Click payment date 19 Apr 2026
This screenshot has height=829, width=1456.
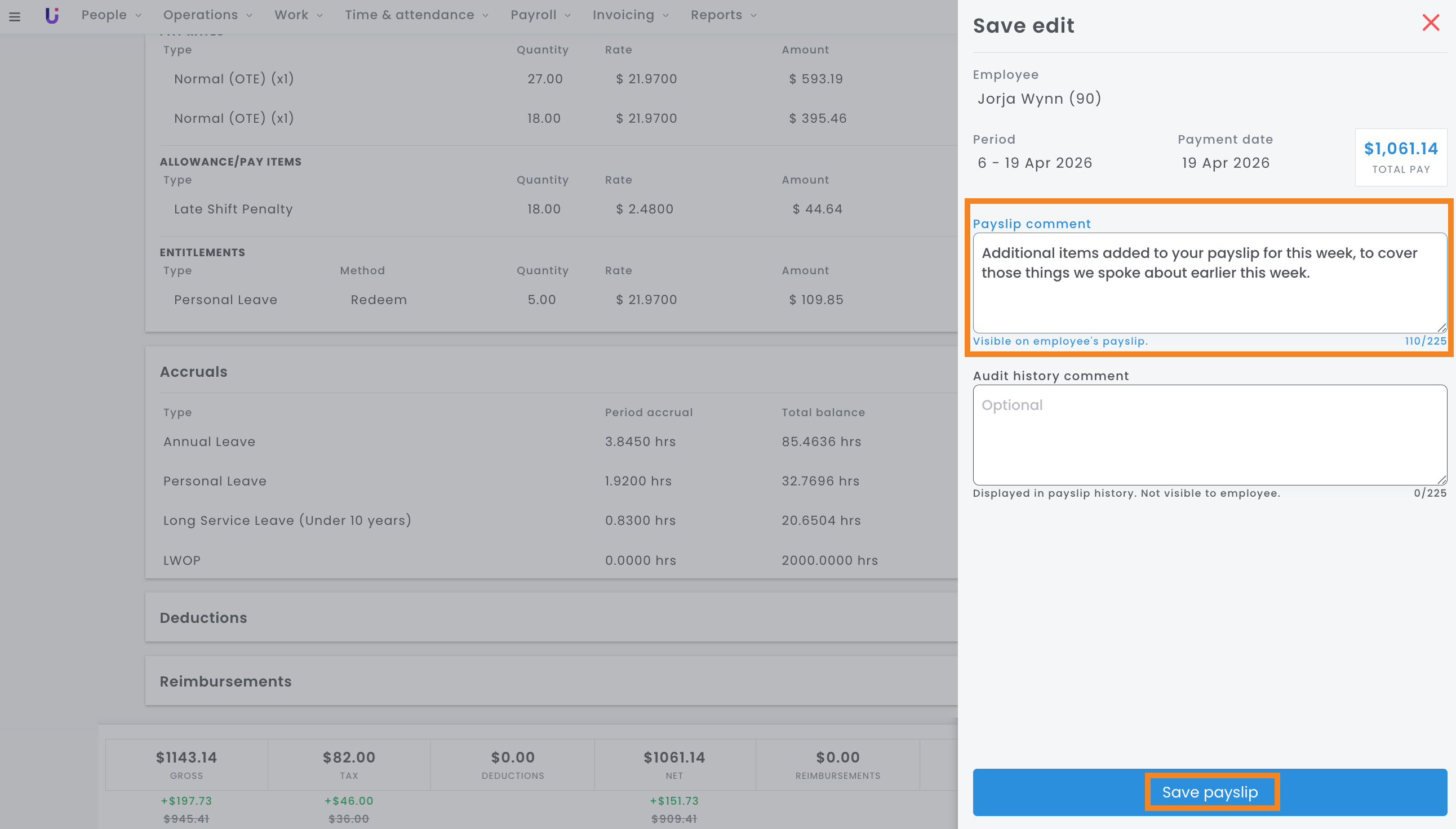[x=1226, y=163]
